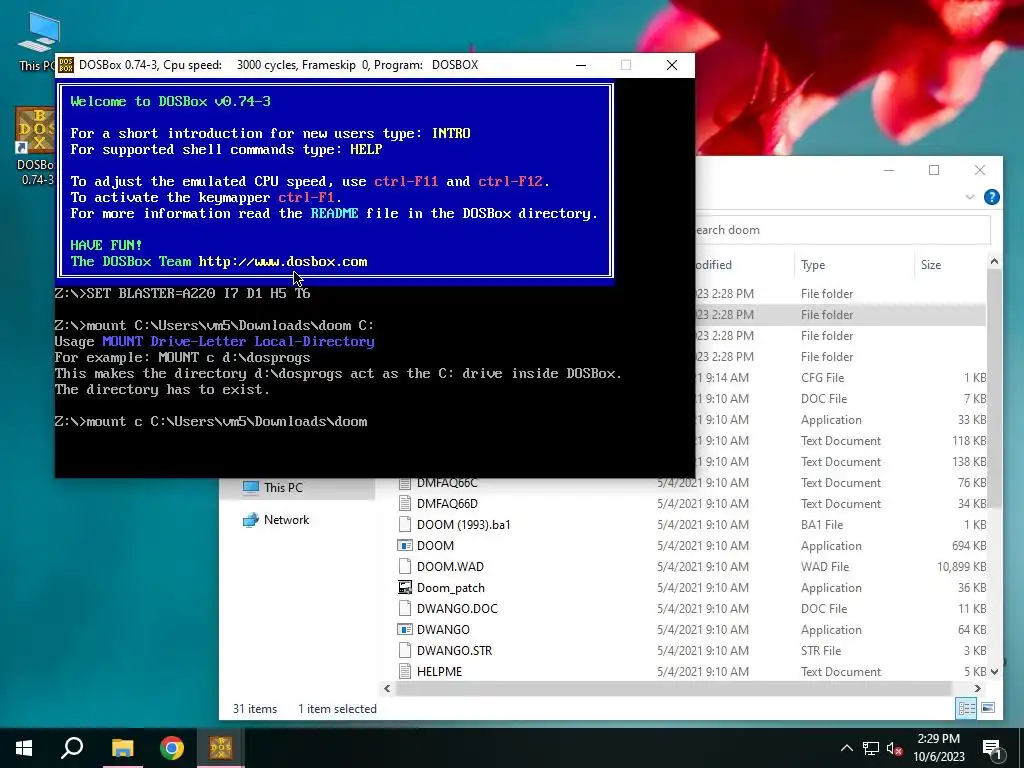Image resolution: width=1024 pixels, height=768 pixels.
Task: Select the DMFAQ66D text file
Action: 447,504
